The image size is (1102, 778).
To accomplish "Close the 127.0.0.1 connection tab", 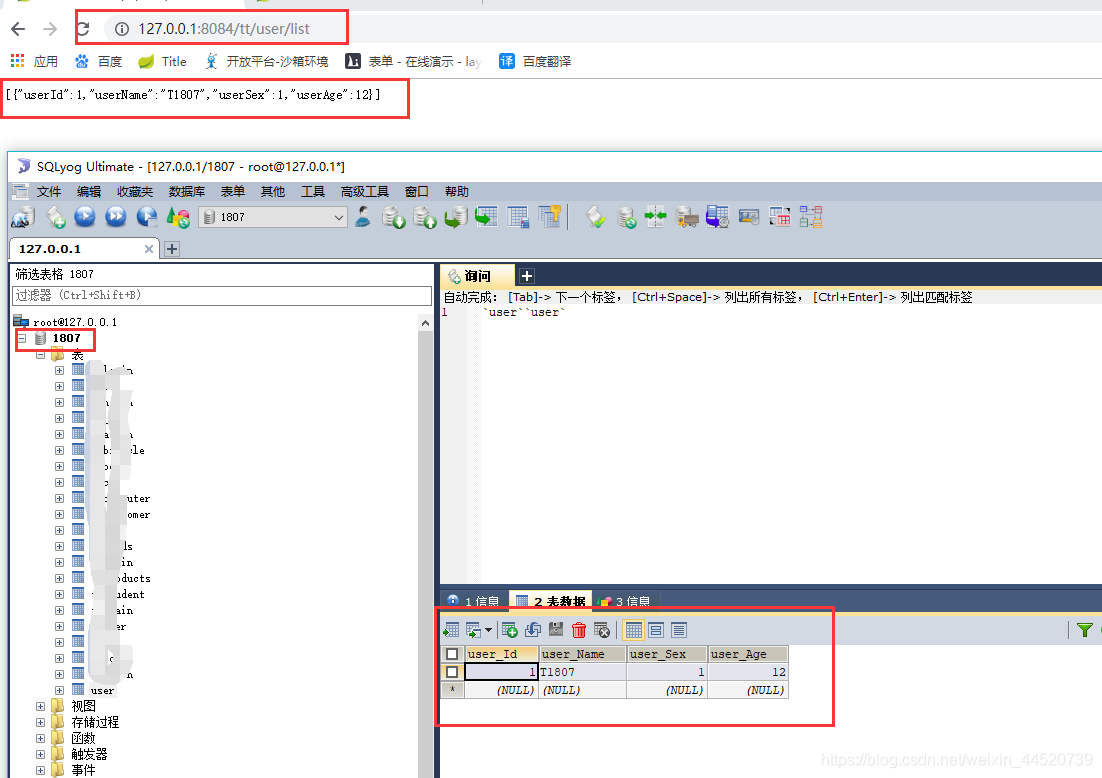I will click(148, 249).
